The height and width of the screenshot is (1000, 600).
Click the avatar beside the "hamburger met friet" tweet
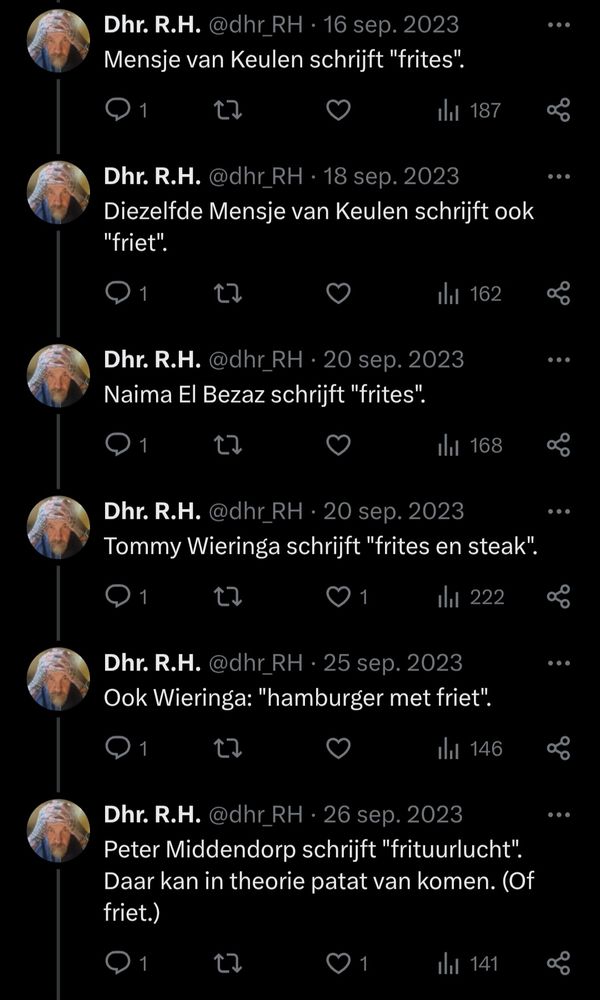tap(58, 678)
